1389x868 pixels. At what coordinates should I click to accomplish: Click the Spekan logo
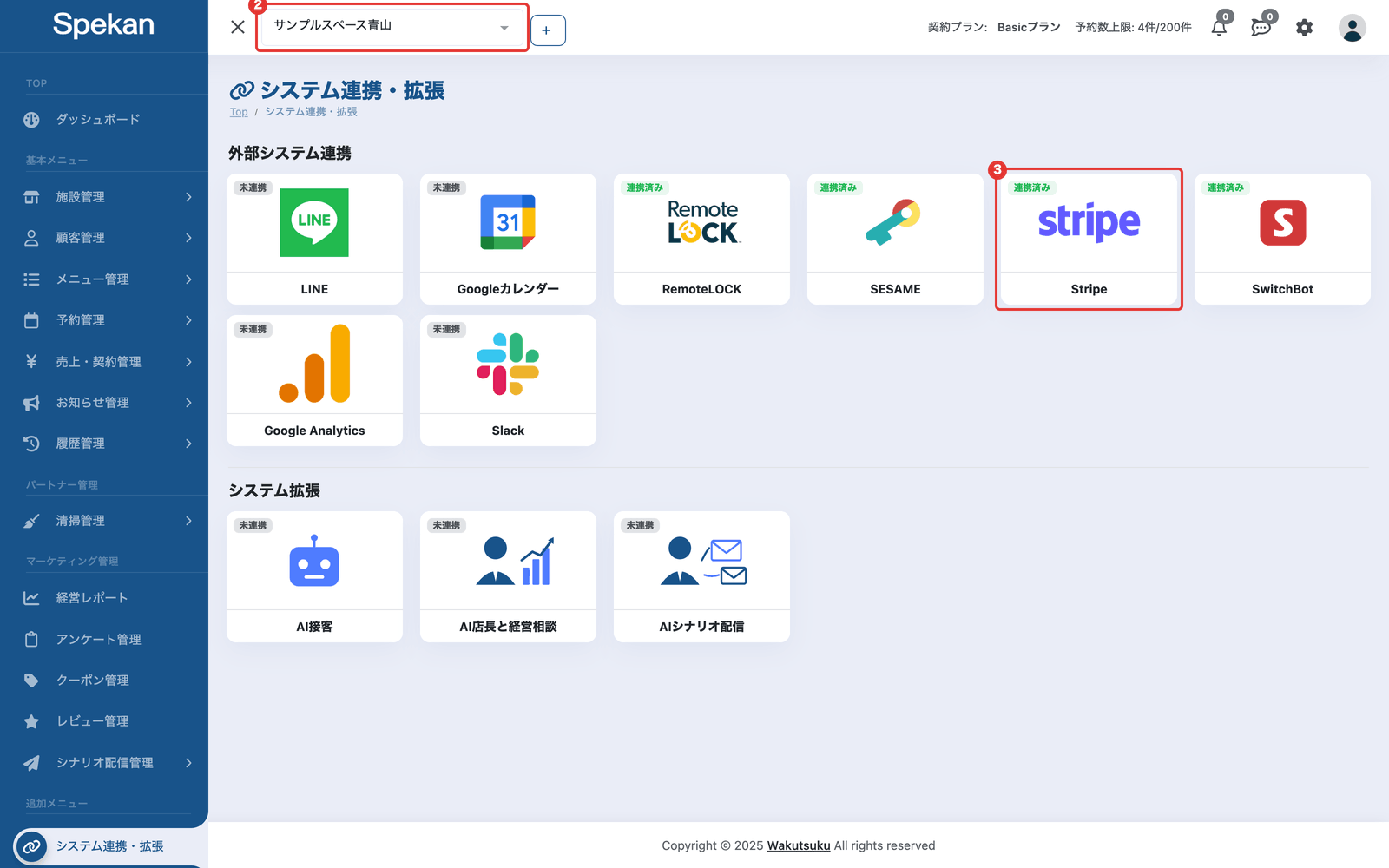[103, 24]
